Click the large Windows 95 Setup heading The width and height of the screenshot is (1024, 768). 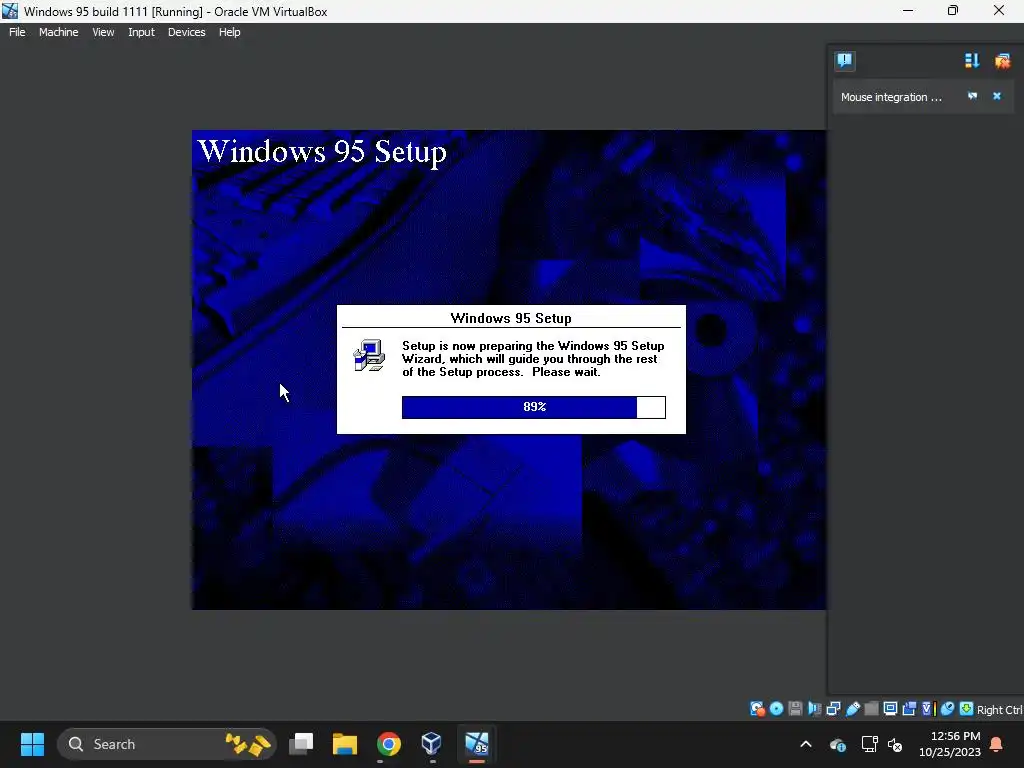pos(322,152)
